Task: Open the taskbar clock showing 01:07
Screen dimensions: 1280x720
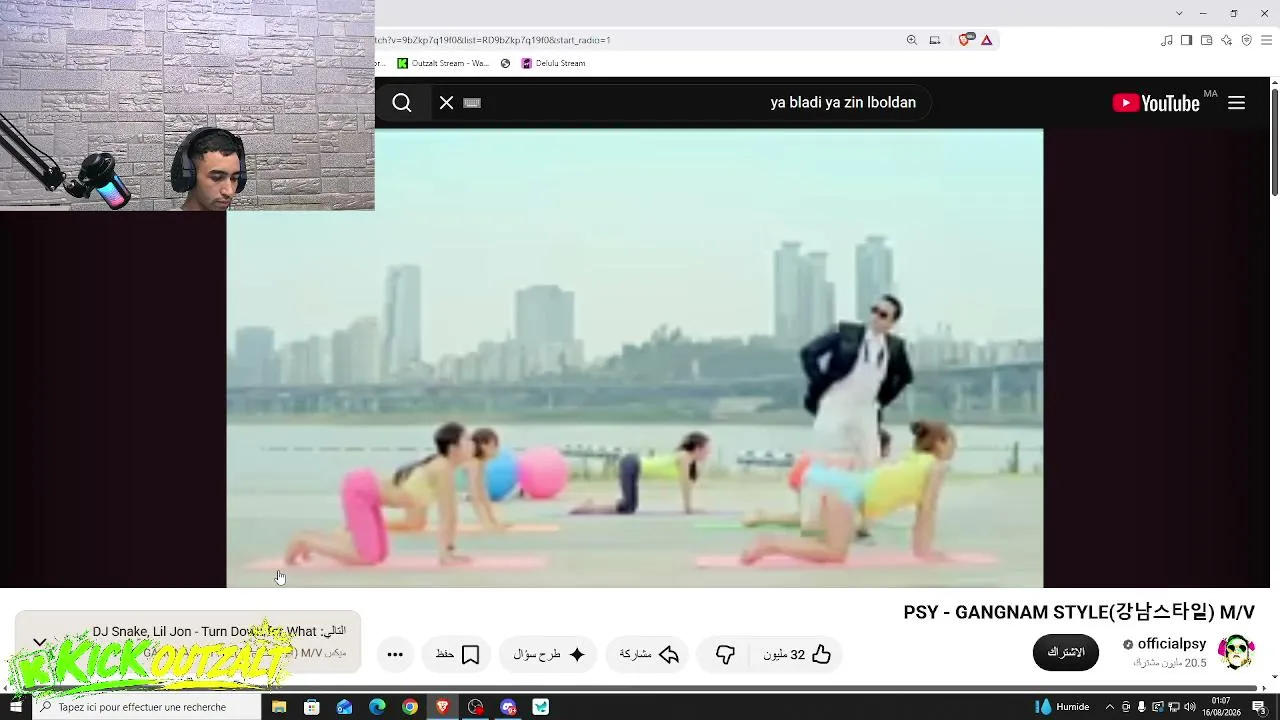Action: point(1221,707)
